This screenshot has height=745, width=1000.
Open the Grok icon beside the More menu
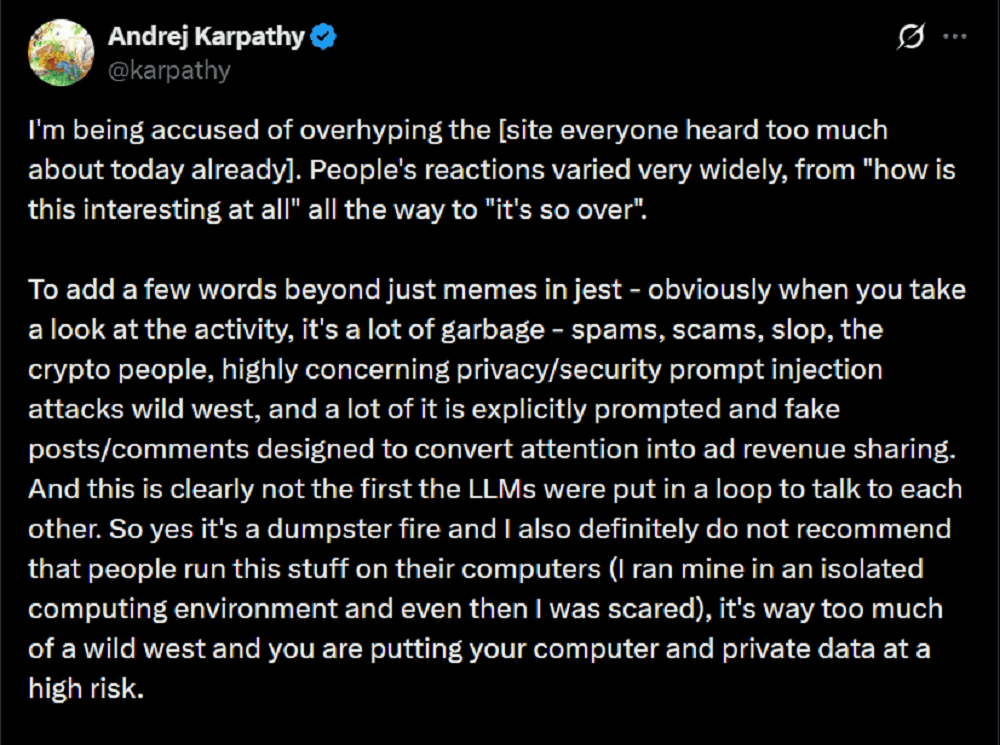point(910,38)
